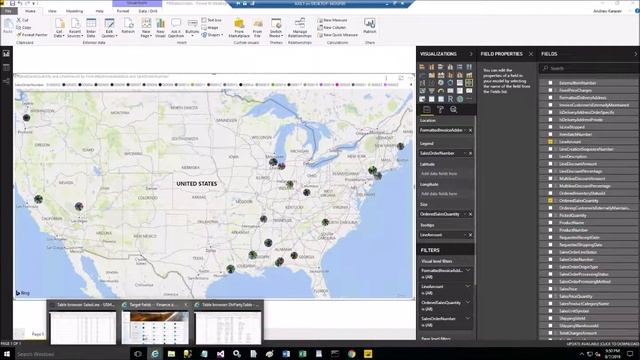Image resolution: width=640 pixels, height=360 pixels.
Task: Switch to Report view in the left sidebar
Action: (x=6, y=53)
